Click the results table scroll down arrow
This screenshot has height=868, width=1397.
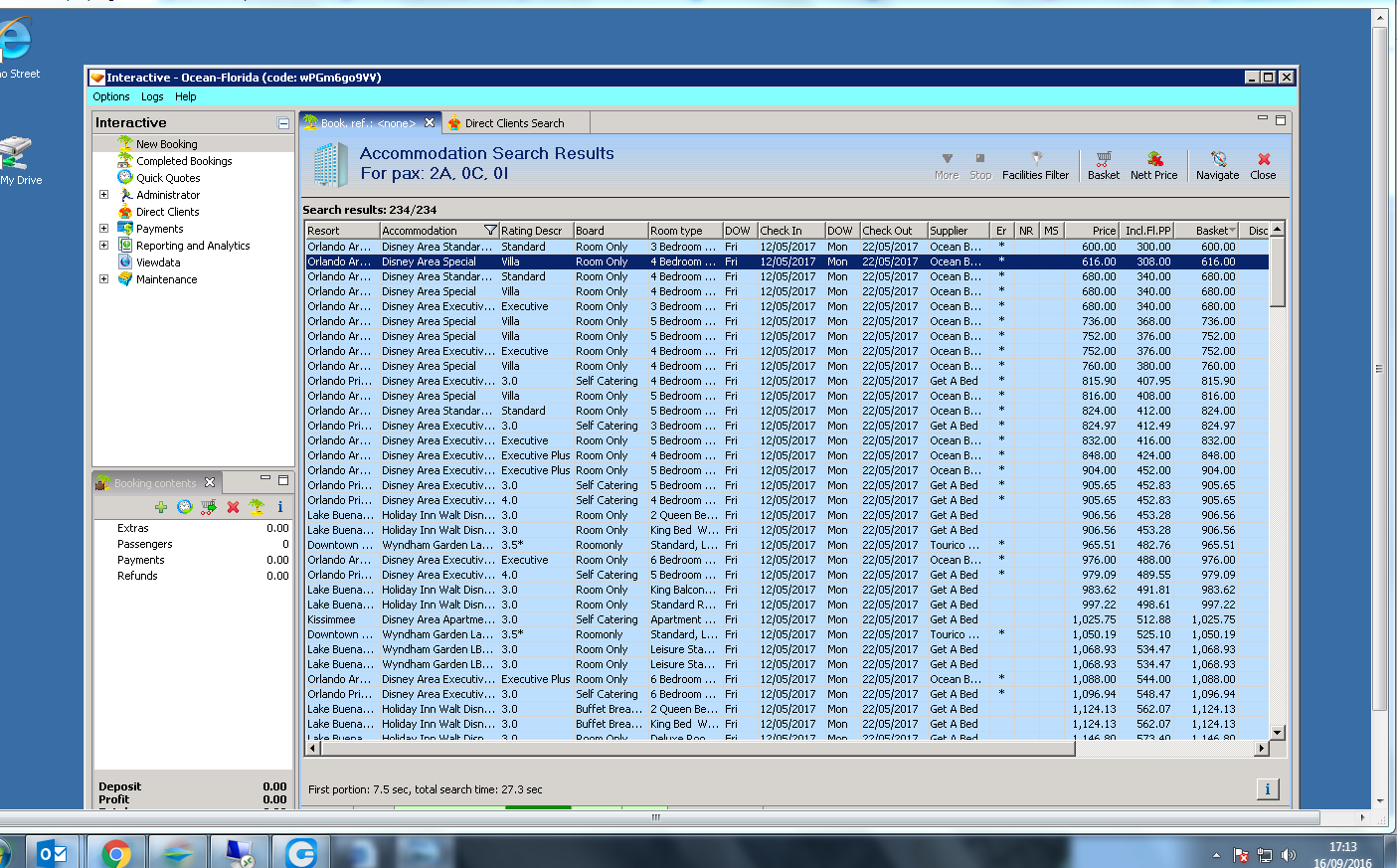(x=1278, y=732)
